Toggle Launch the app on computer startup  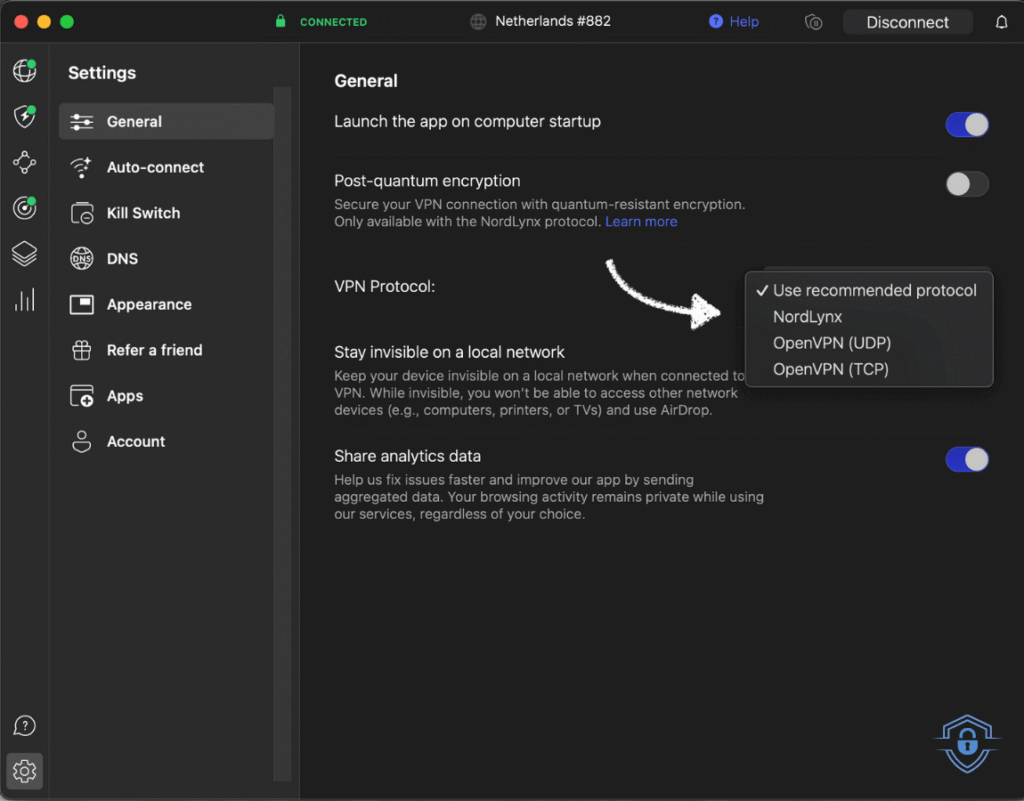967,124
